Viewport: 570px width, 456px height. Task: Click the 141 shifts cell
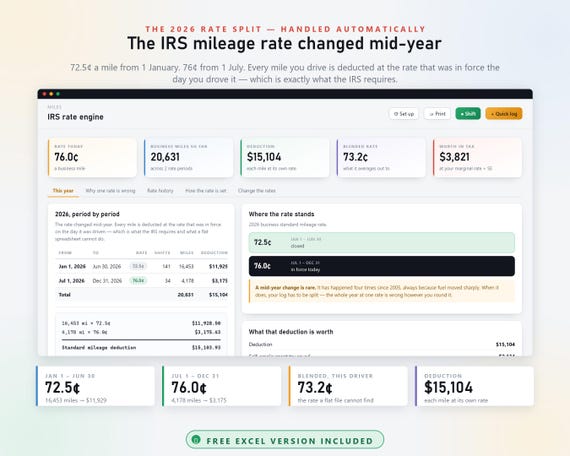[x=166, y=267]
